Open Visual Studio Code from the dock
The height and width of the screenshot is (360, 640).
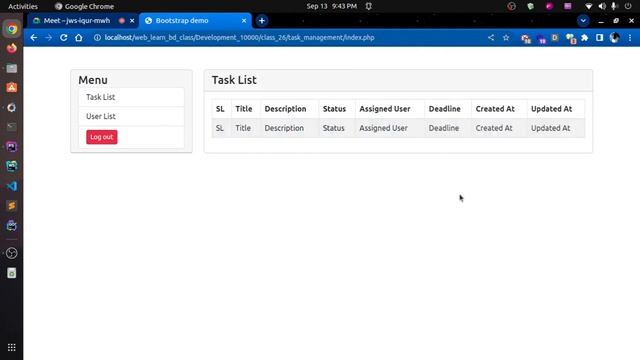coord(11,186)
